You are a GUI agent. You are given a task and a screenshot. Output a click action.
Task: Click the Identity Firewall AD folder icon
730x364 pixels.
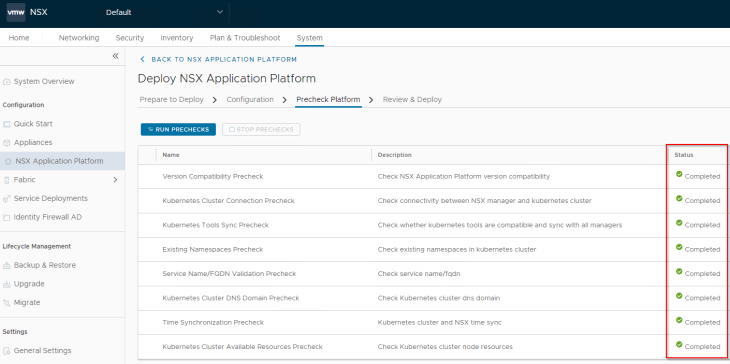click(x=7, y=217)
